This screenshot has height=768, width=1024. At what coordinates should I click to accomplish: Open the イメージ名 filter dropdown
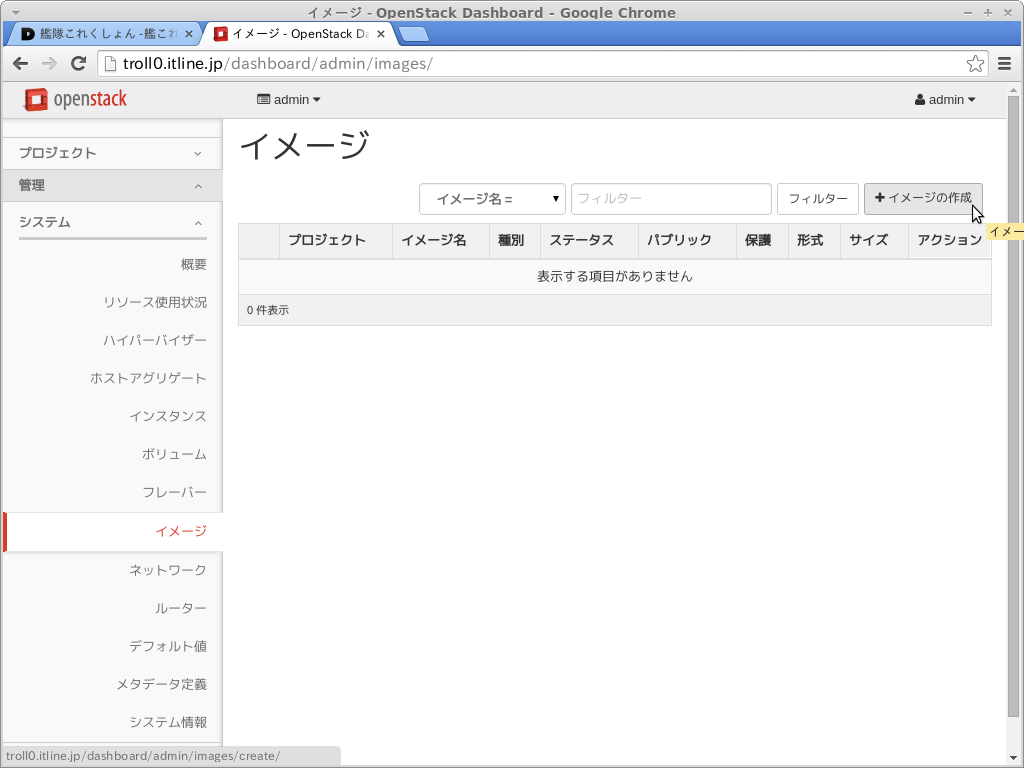coord(492,199)
